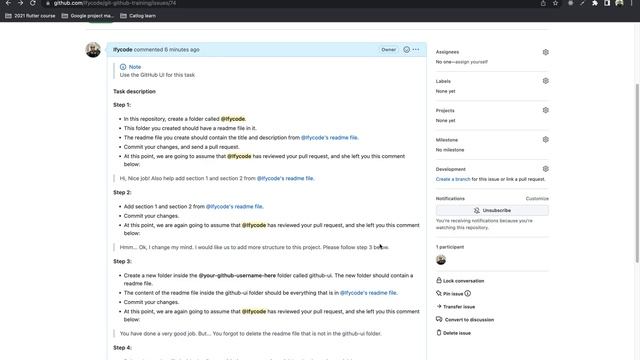Open readme file link in Step 3 bullet
640x360 pixels.
[x=368, y=293]
